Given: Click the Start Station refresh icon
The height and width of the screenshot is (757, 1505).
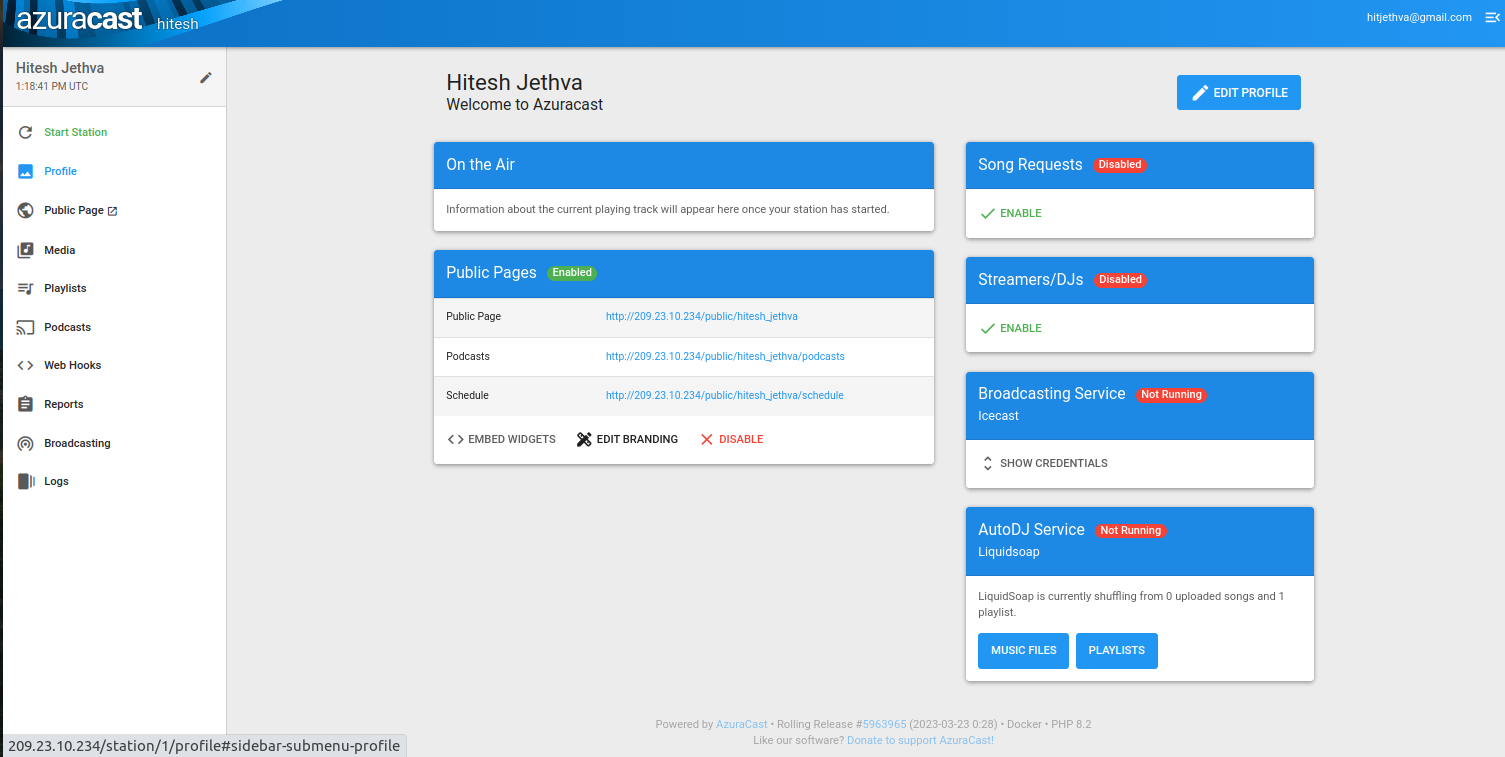Looking at the screenshot, I should [26, 132].
